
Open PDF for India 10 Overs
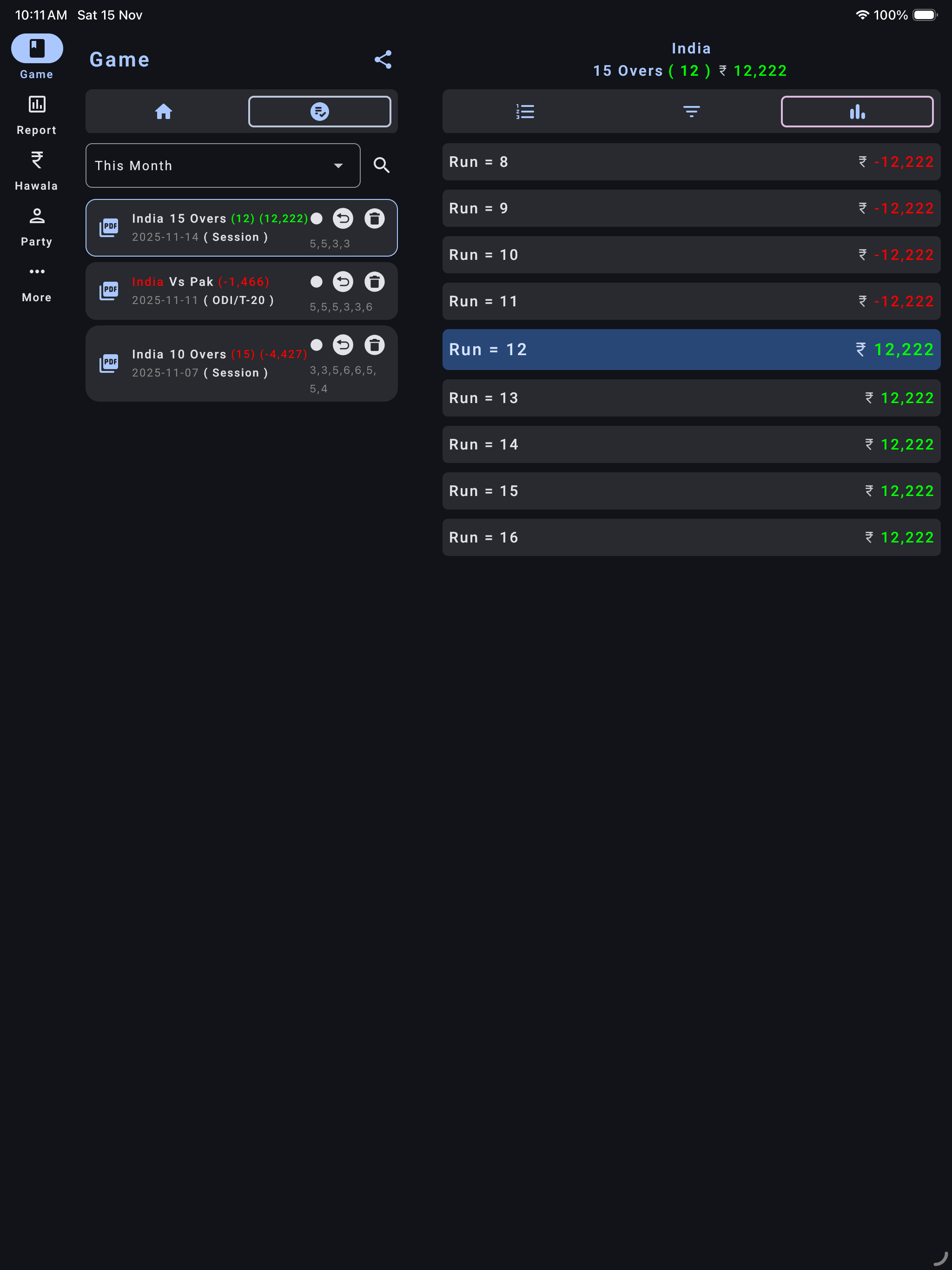pos(108,364)
